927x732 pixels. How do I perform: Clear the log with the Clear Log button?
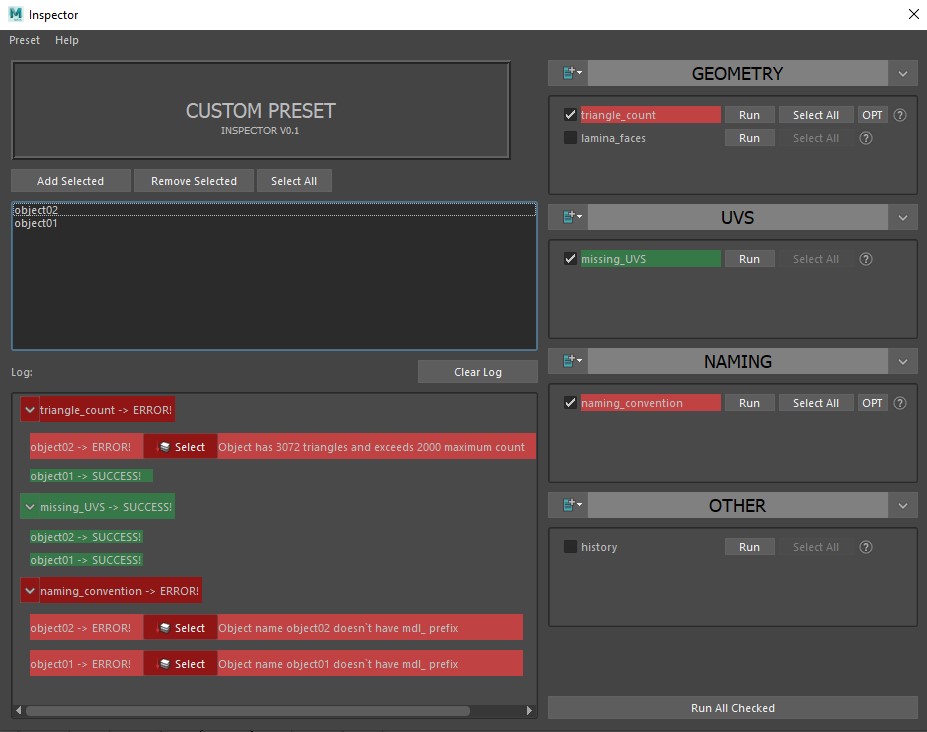tap(477, 371)
